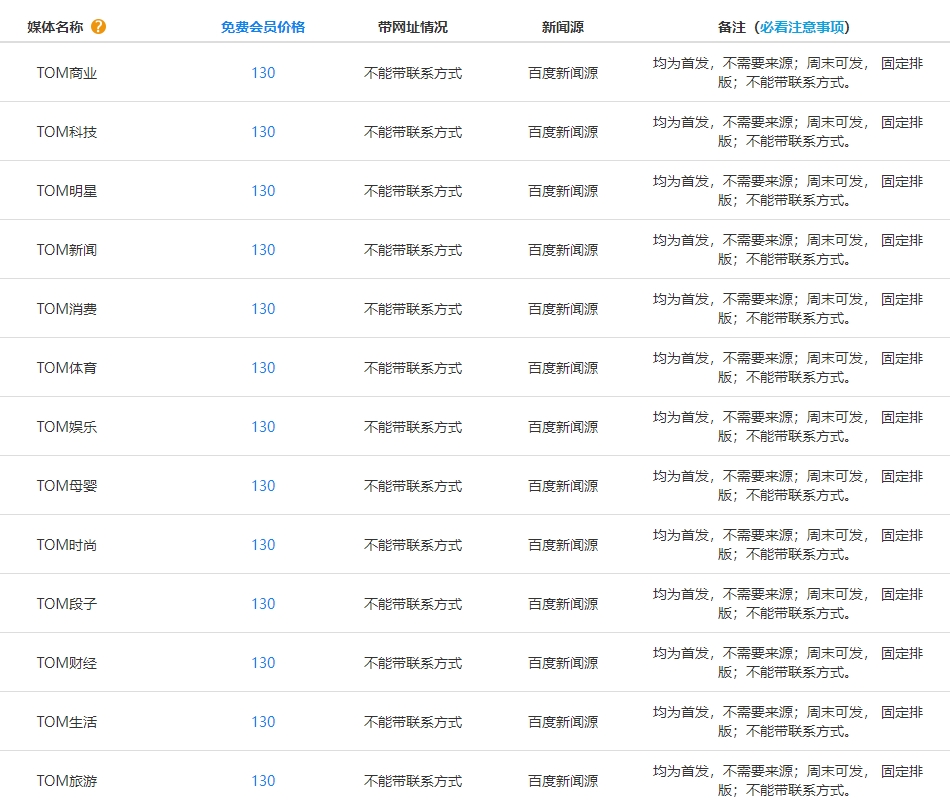Screen dimensions: 950x803
Task: Click 百度新闻源 cell in TOM体育 row
Action: pyautogui.click(x=563, y=368)
